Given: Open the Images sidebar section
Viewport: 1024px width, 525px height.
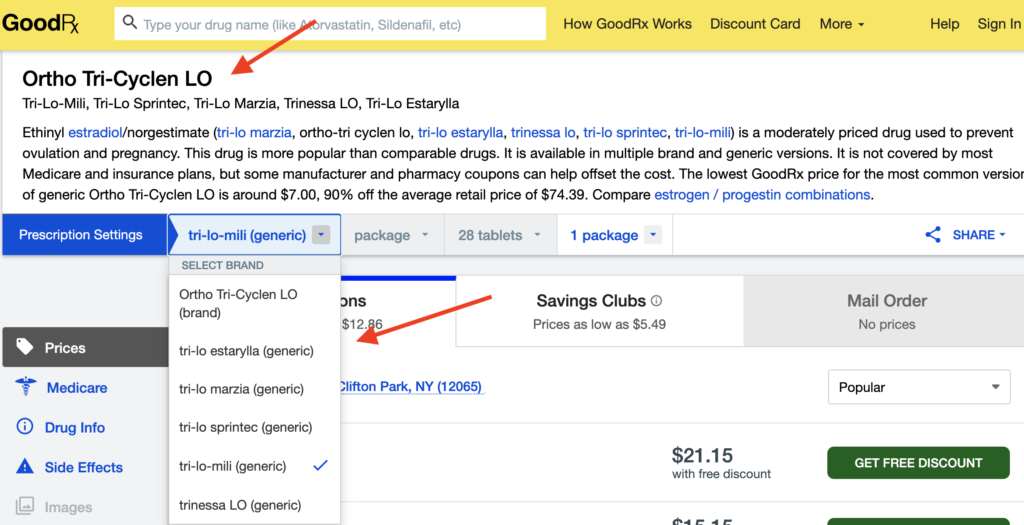Looking at the screenshot, I should coord(68,507).
